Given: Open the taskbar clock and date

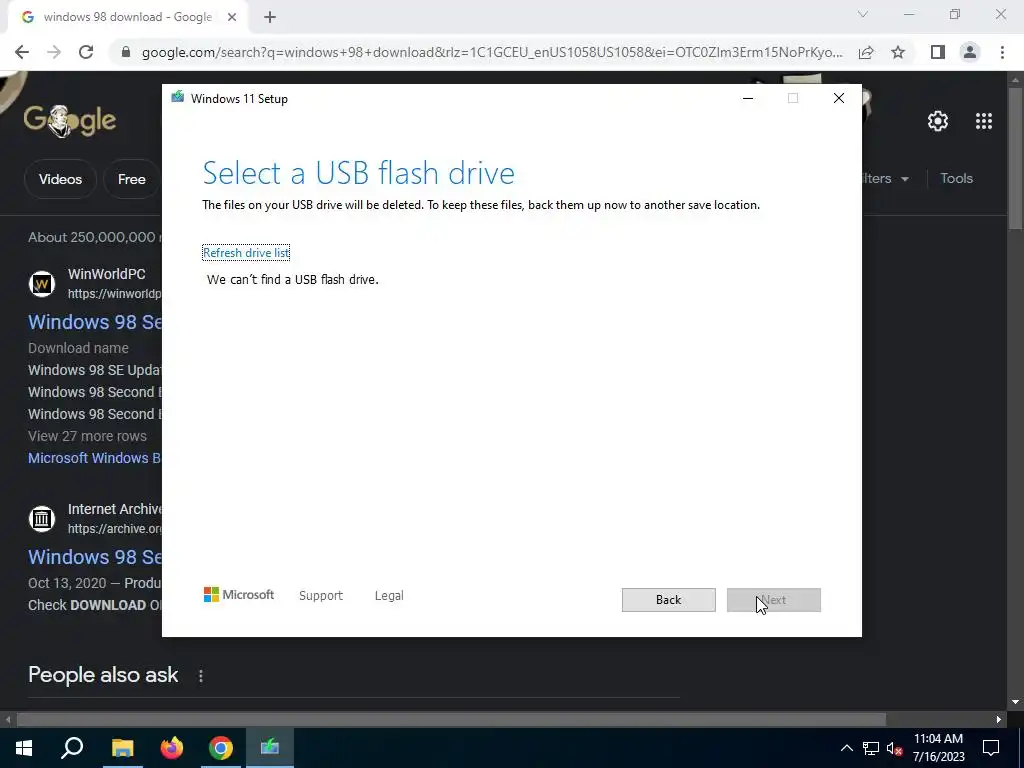Looking at the screenshot, I should click(x=938, y=748).
